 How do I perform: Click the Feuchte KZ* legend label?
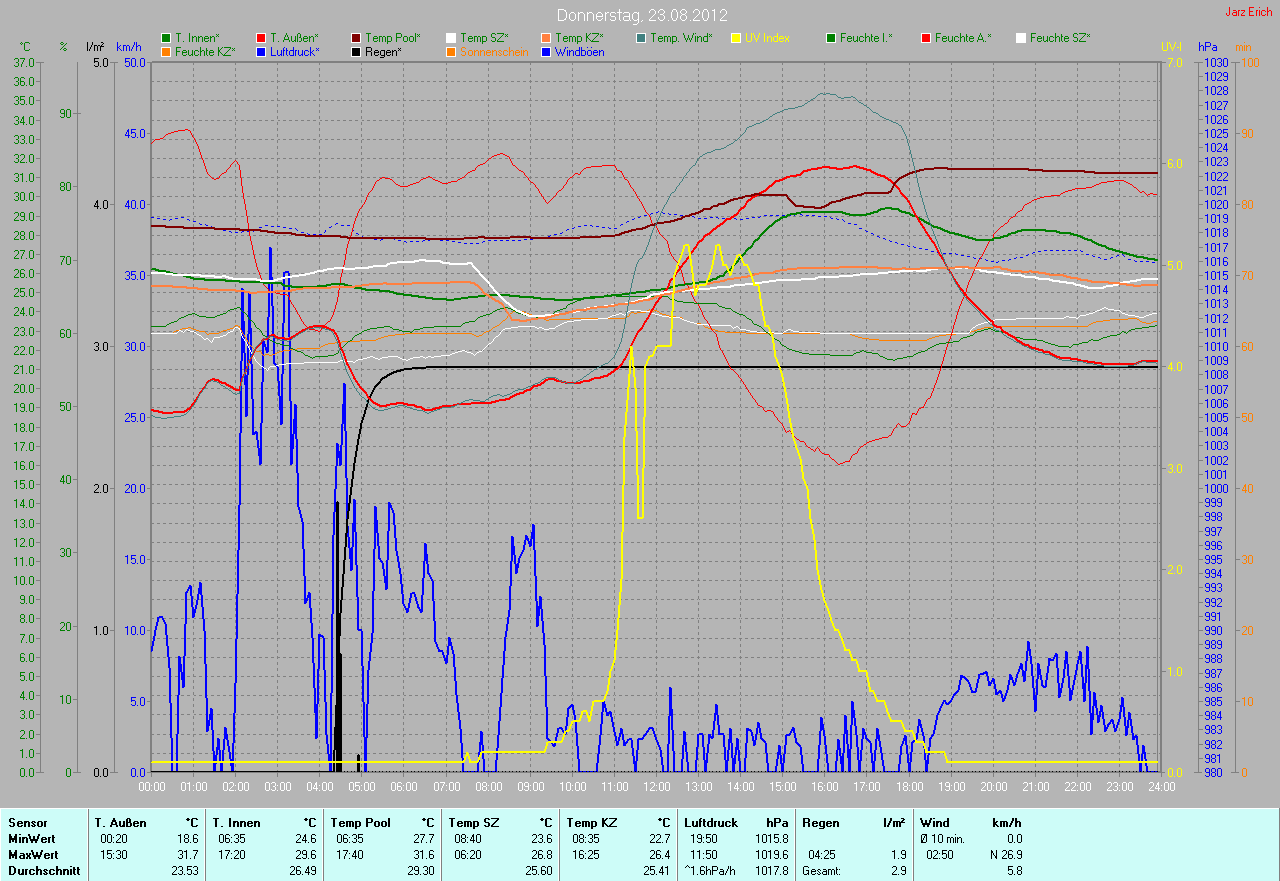coord(205,51)
